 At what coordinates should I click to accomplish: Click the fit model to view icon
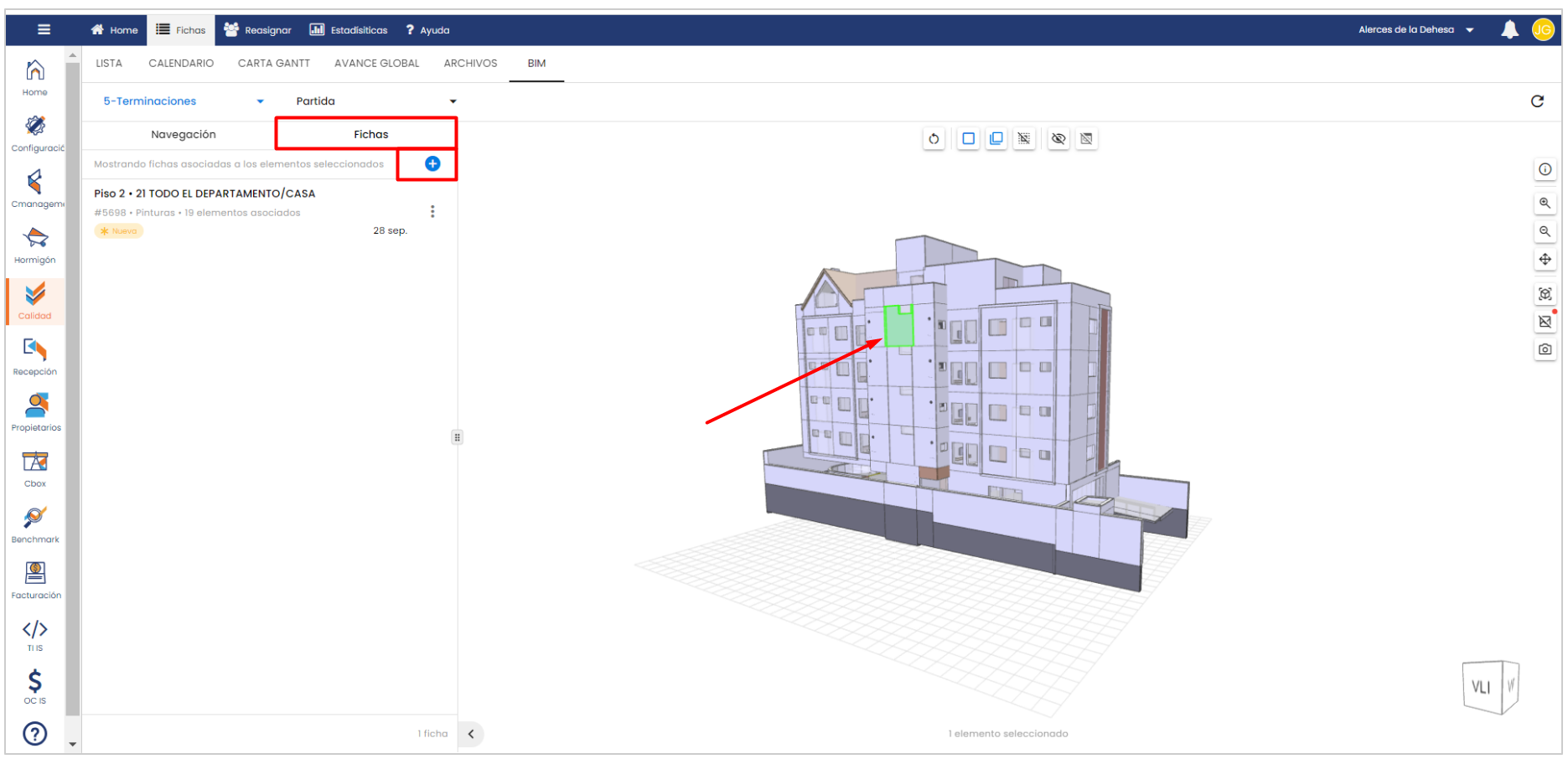(1545, 294)
